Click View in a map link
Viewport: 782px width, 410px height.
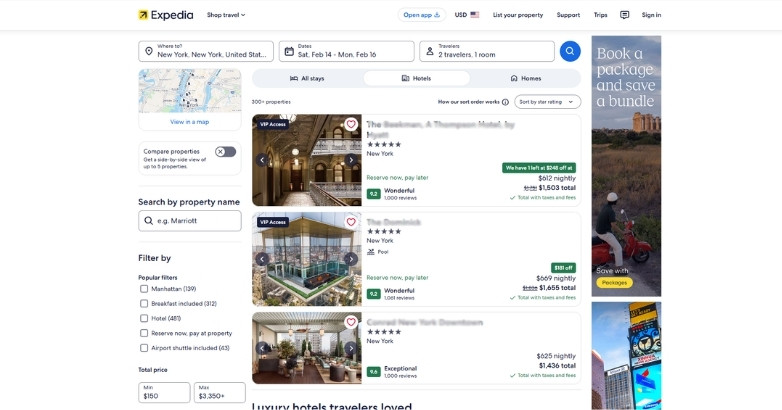[190, 122]
